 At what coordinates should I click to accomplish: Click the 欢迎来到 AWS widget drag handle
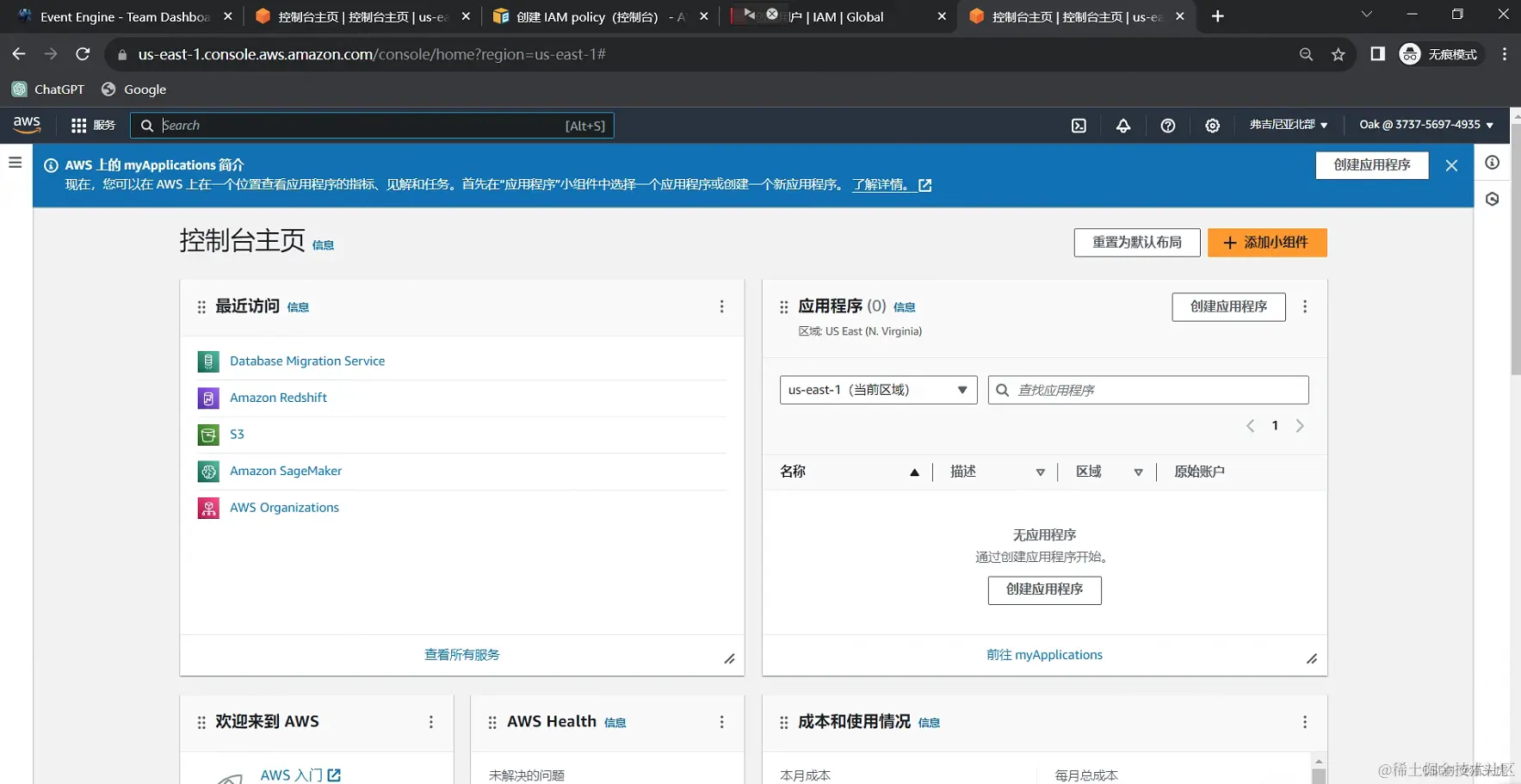point(201,723)
